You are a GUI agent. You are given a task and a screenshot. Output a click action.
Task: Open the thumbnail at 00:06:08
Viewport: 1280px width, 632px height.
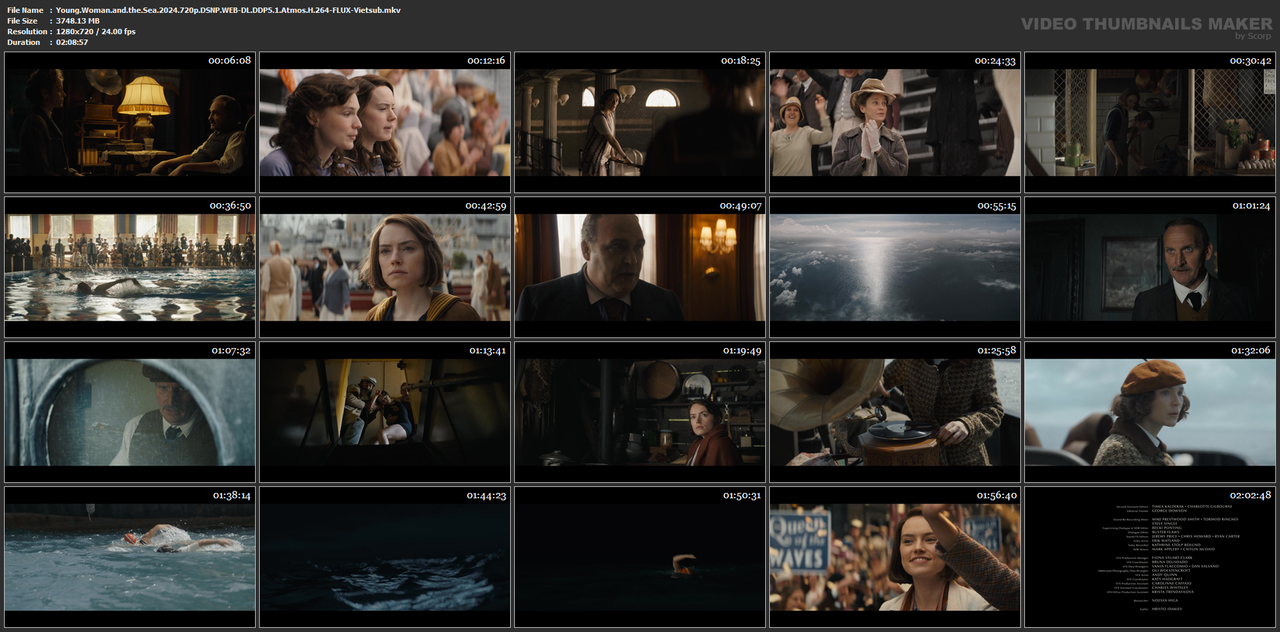click(130, 122)
